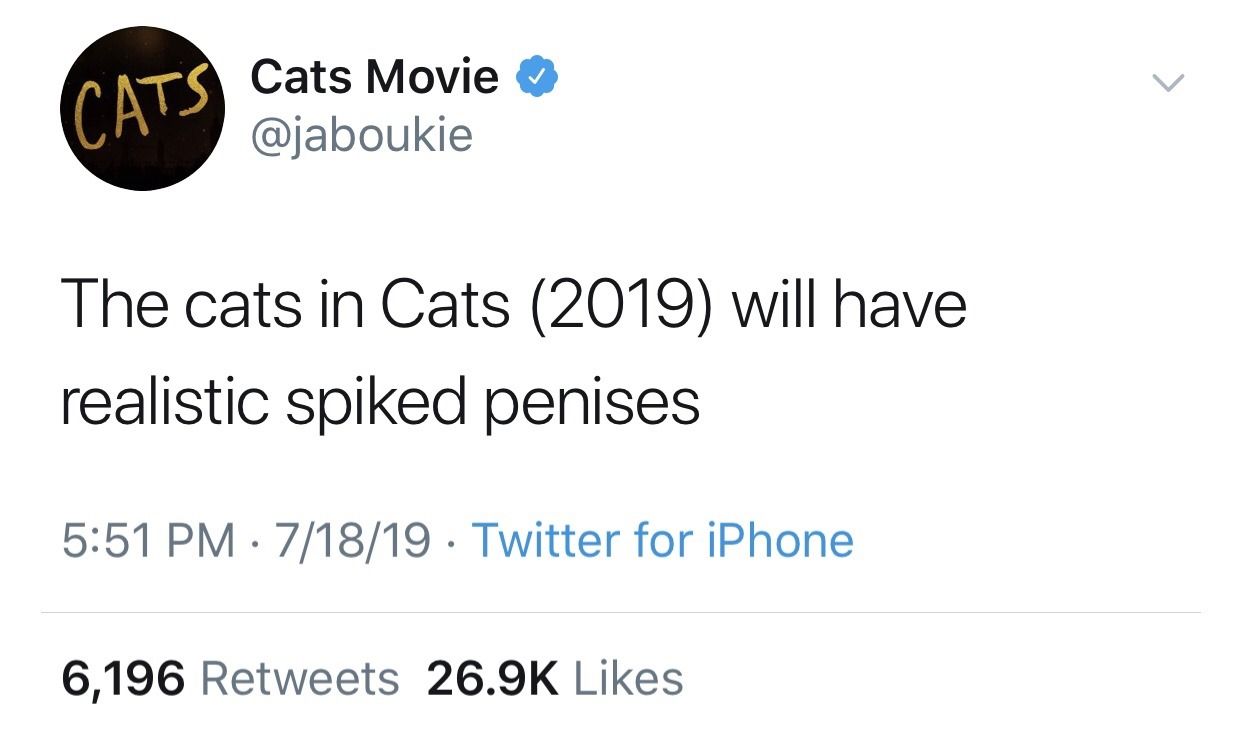Image resolution: width=1242 pixels, height=738 pixels.
Task: Open the Cats Movie display name
Action: point(374,76)
